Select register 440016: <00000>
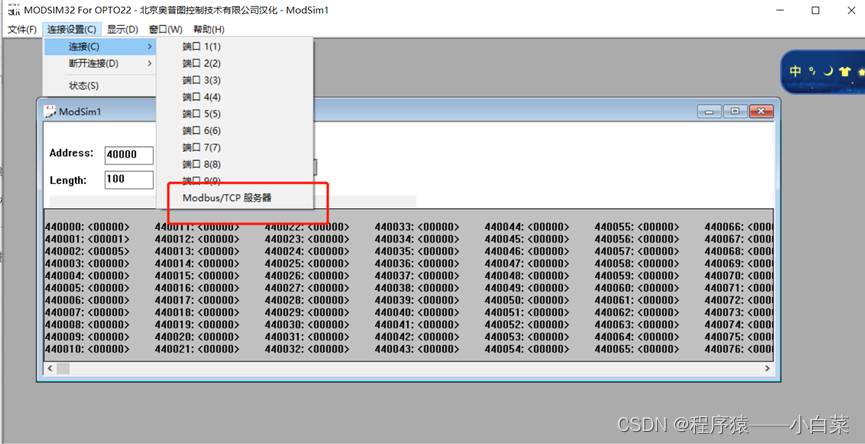 pyautogui.click(x=197, y=288)
